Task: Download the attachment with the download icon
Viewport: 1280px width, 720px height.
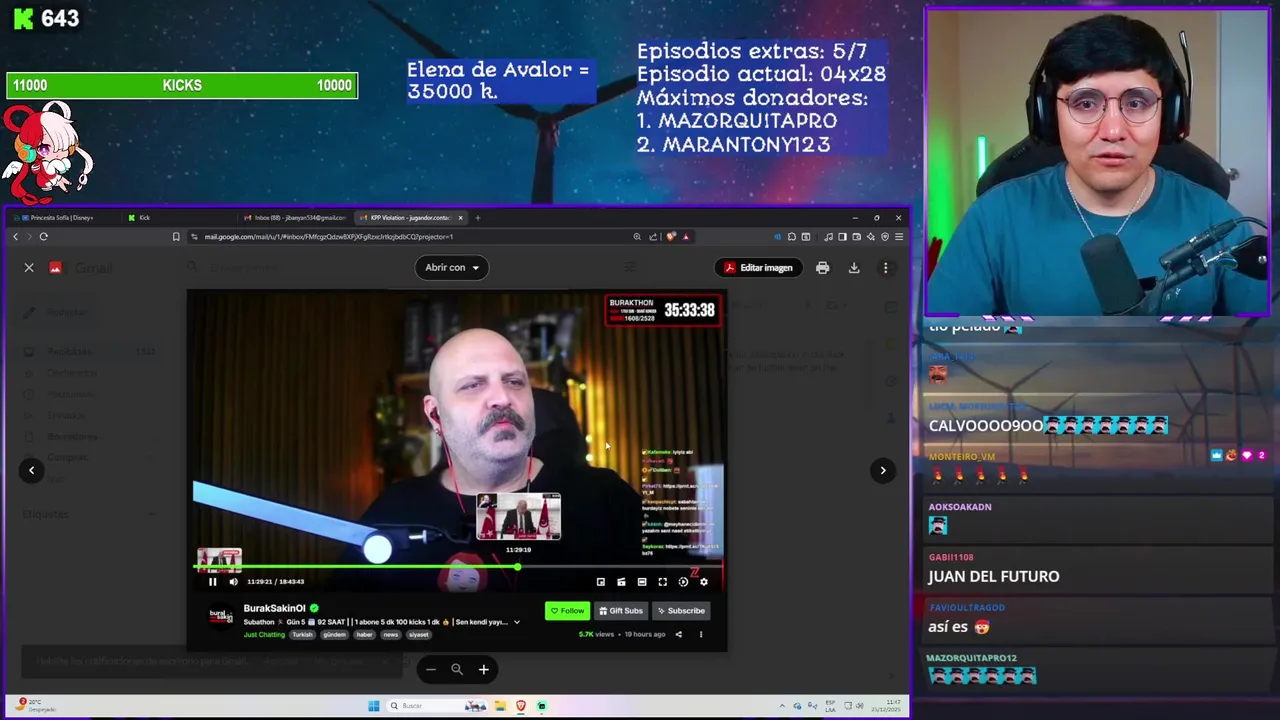Action: point(854,267)
